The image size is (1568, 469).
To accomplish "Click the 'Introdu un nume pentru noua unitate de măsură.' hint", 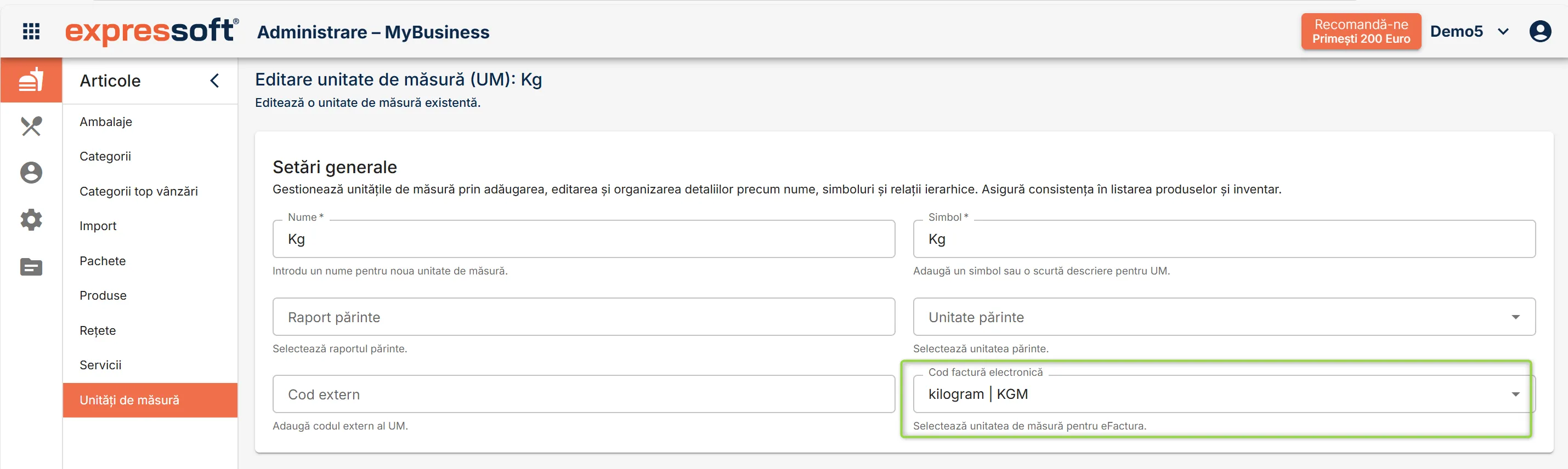I will 390,271.
